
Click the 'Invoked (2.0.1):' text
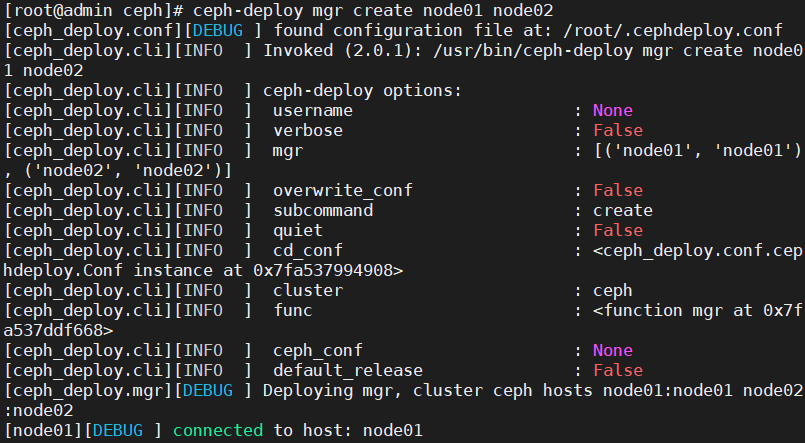(x=343, y=50)
